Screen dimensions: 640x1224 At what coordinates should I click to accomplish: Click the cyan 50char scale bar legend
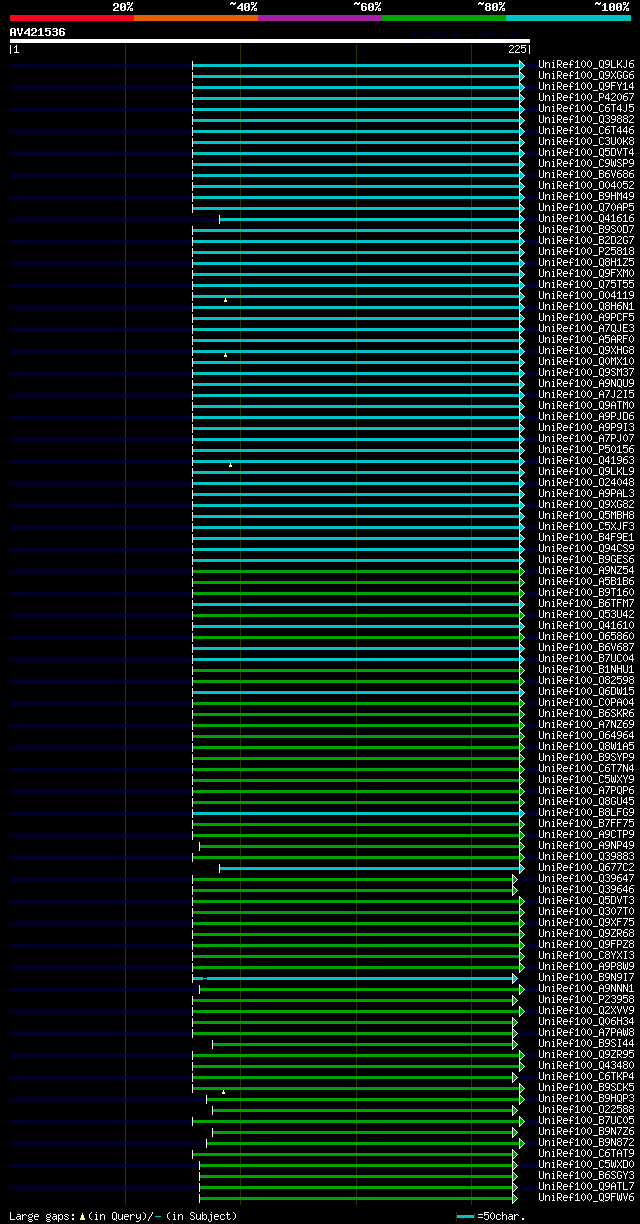tap(465, 1216)
